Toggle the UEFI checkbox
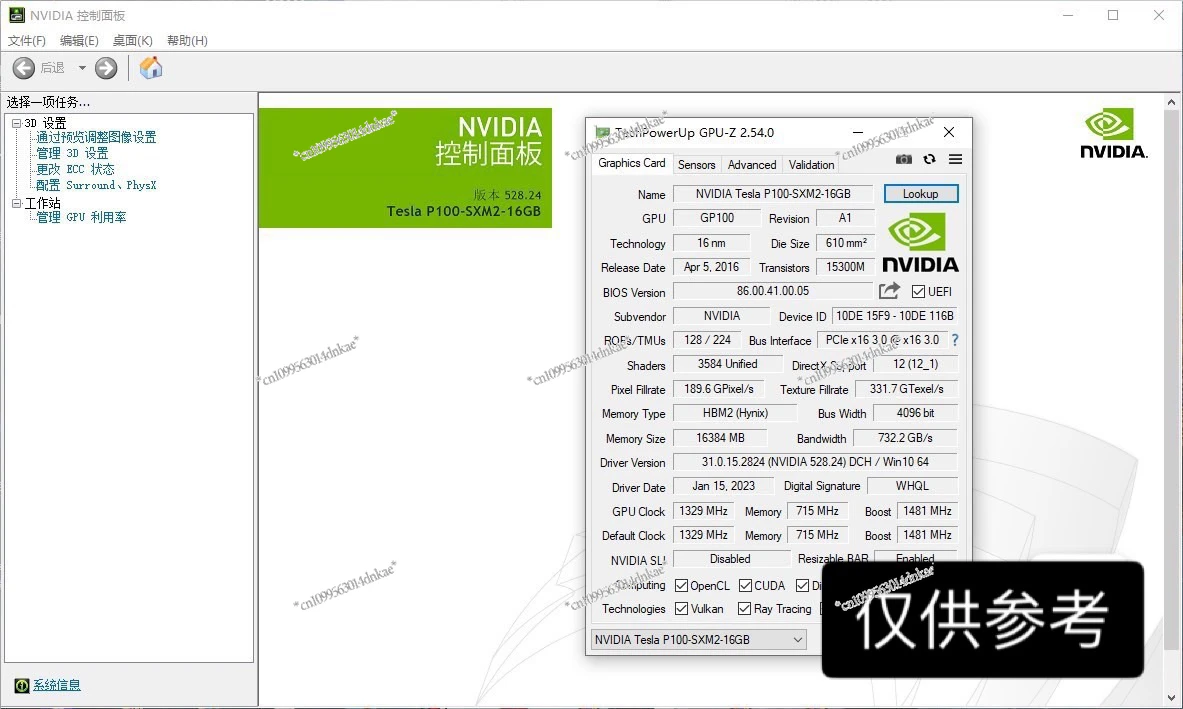 [918, 291]
